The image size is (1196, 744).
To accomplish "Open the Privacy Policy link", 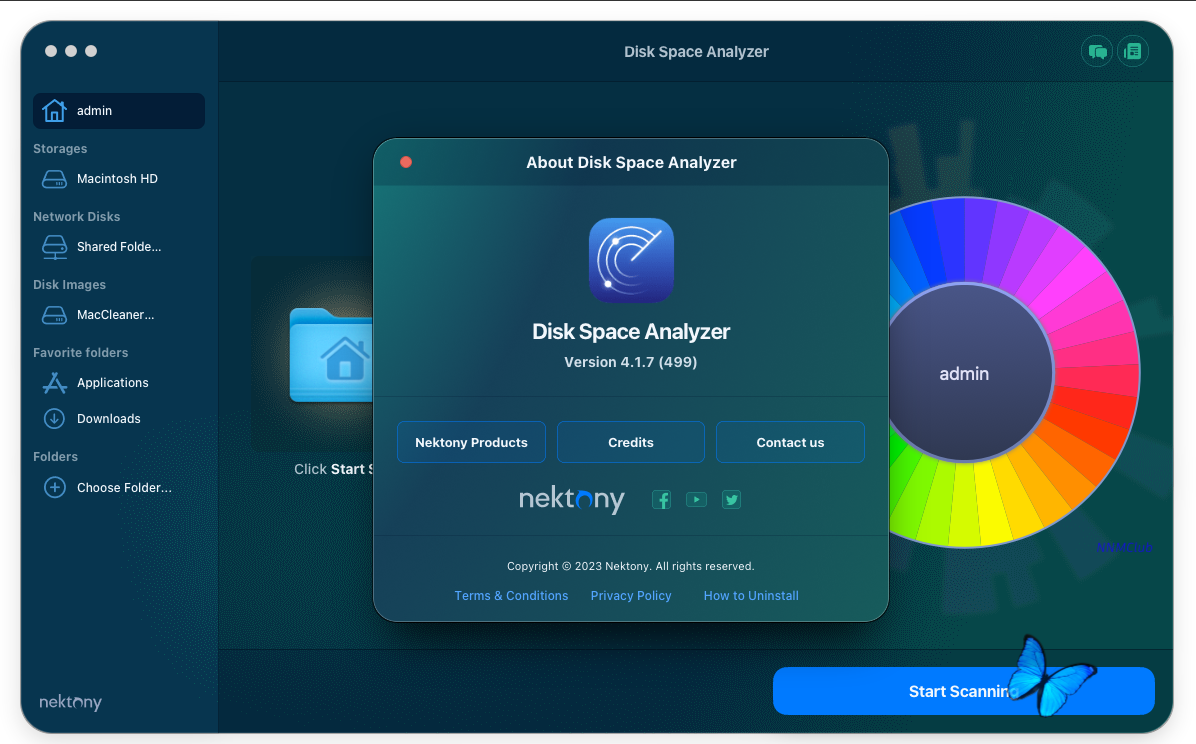I will pos(631,595).
